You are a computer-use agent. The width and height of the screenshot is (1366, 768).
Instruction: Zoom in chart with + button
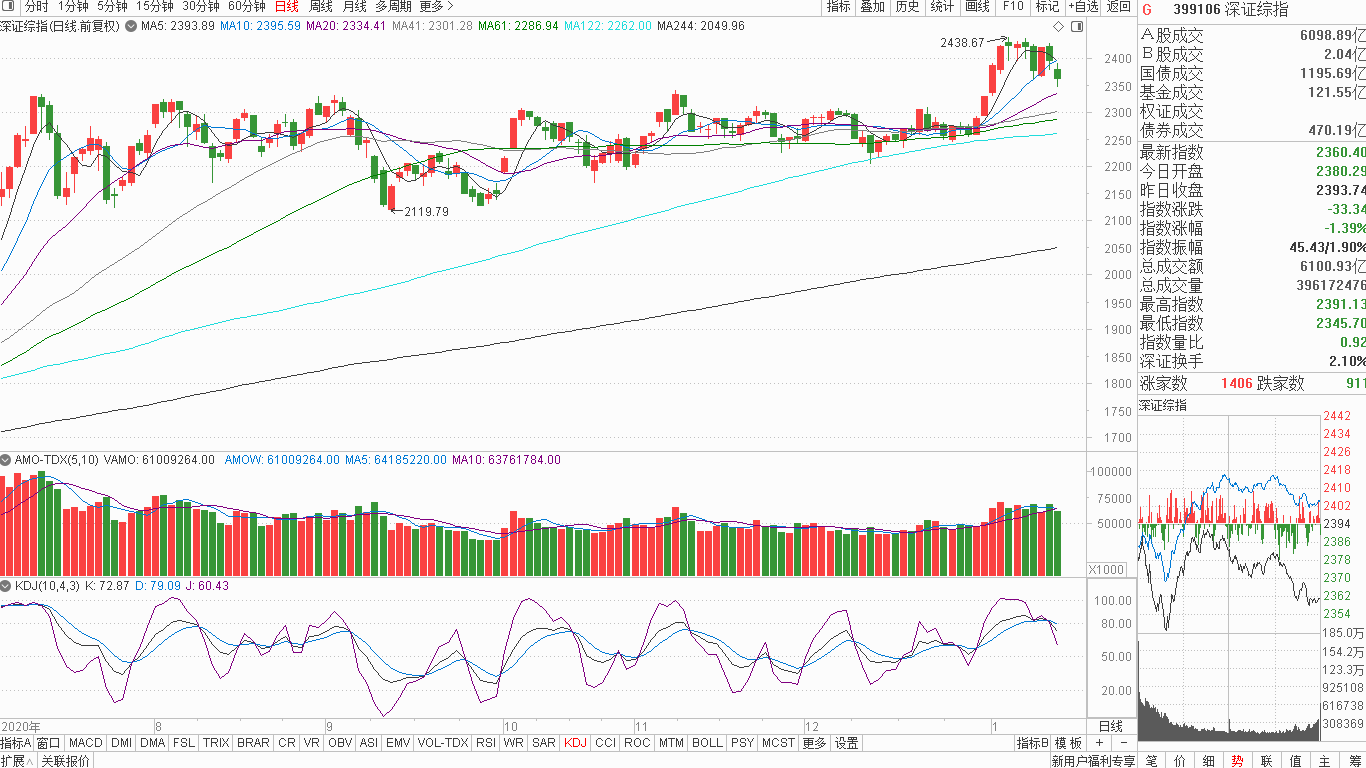pos(1099,743)
